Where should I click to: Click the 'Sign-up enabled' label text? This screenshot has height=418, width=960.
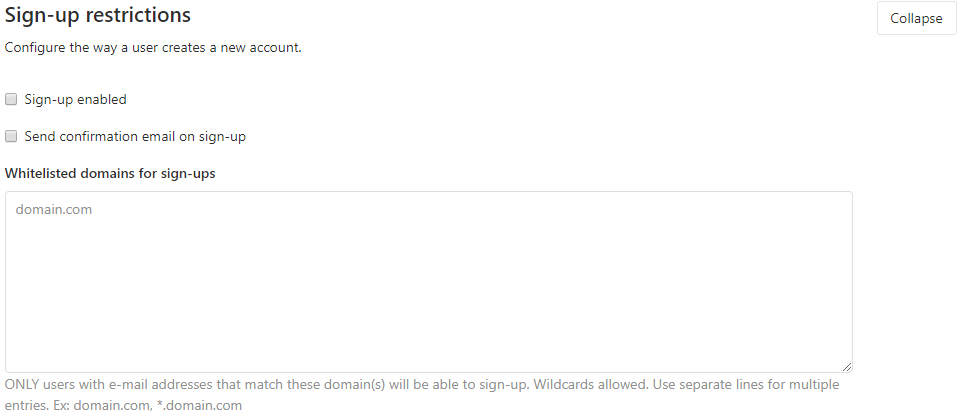[75, 99]
